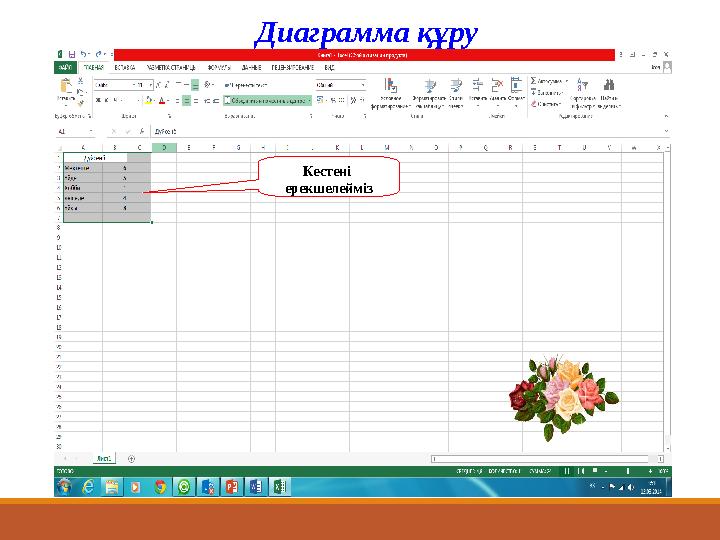Open the Windows Start menu
The width and height of the screenshot is (720, 540).
tap(65, 487)
